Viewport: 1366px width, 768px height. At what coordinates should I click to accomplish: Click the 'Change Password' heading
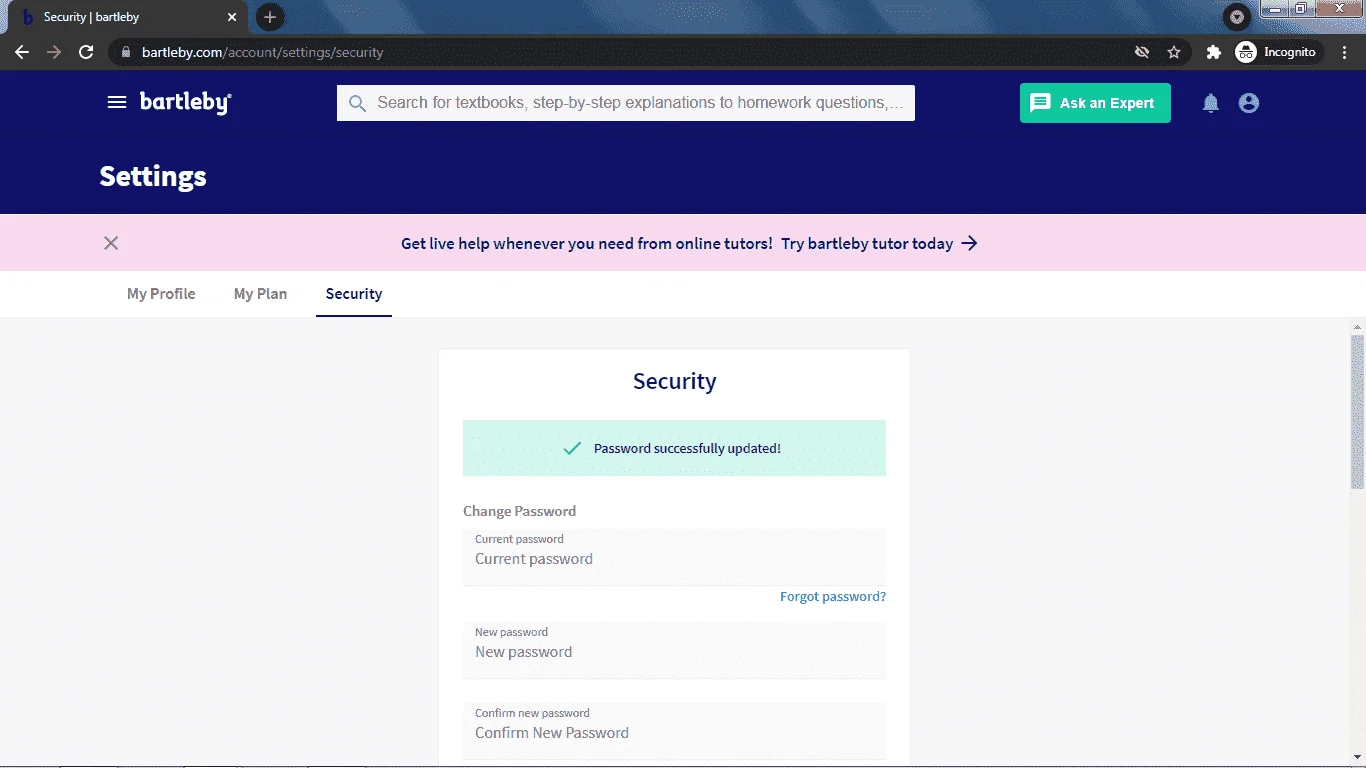click(519, 511)
